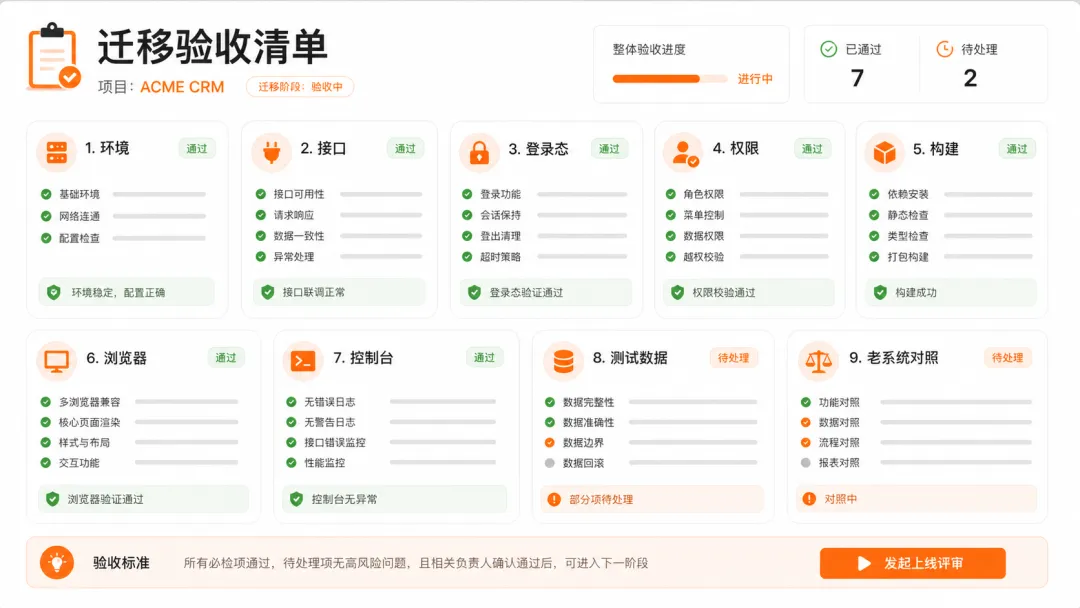The height and width of the screenshot is (608, 1080).
Task: Click the 样式与布局 item
Action: point(84,443)
